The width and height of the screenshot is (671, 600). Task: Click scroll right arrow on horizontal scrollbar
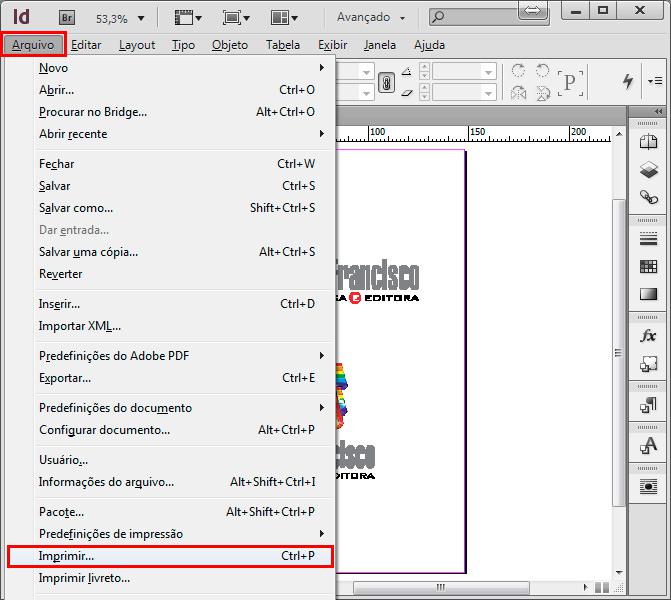click(585, 587)
